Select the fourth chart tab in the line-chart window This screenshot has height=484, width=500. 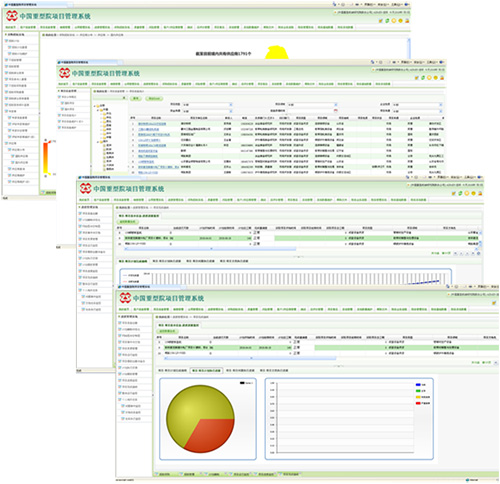[x=234, y=261]
